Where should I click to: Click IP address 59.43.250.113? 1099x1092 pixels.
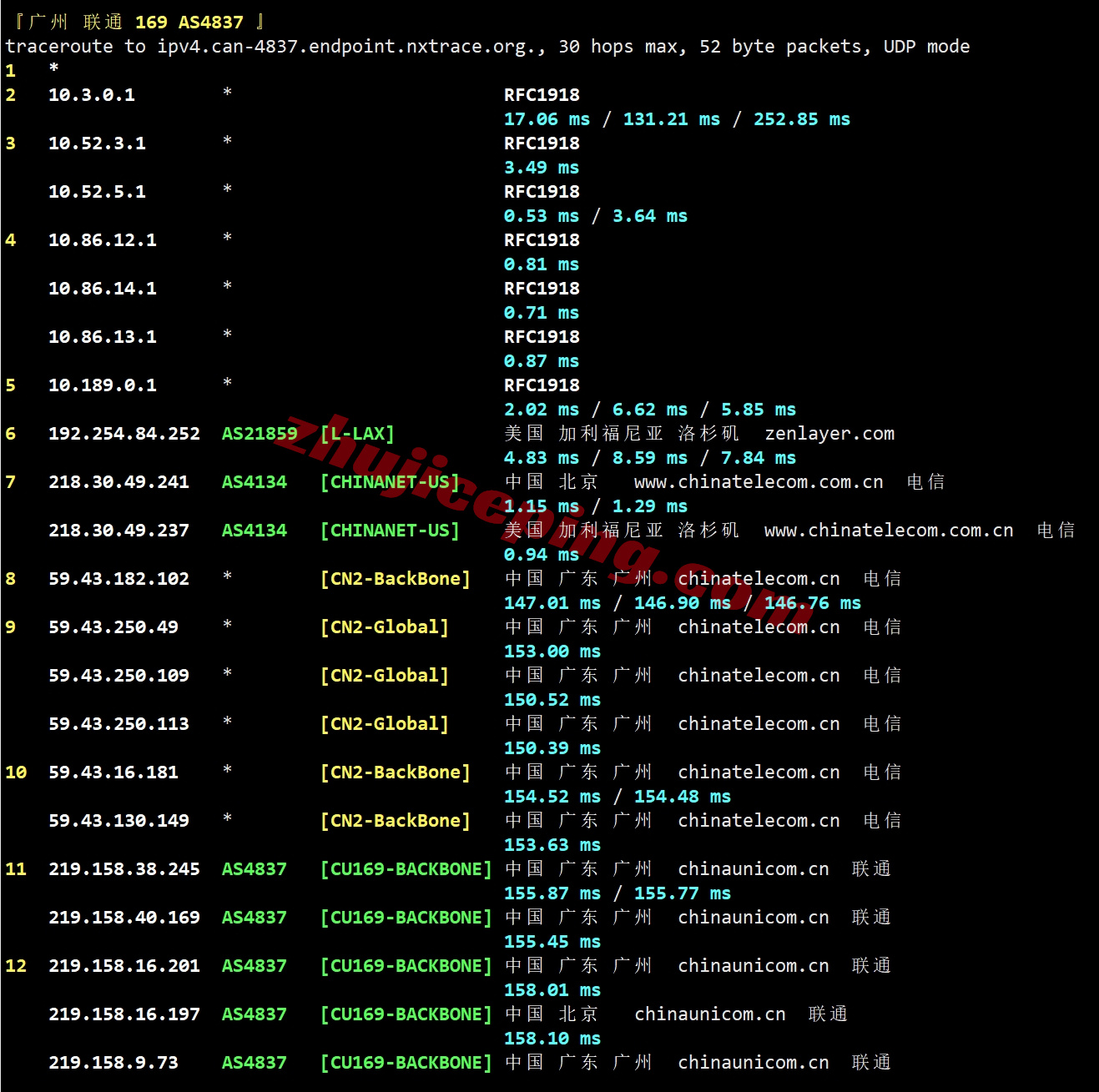tap(118, 724)
